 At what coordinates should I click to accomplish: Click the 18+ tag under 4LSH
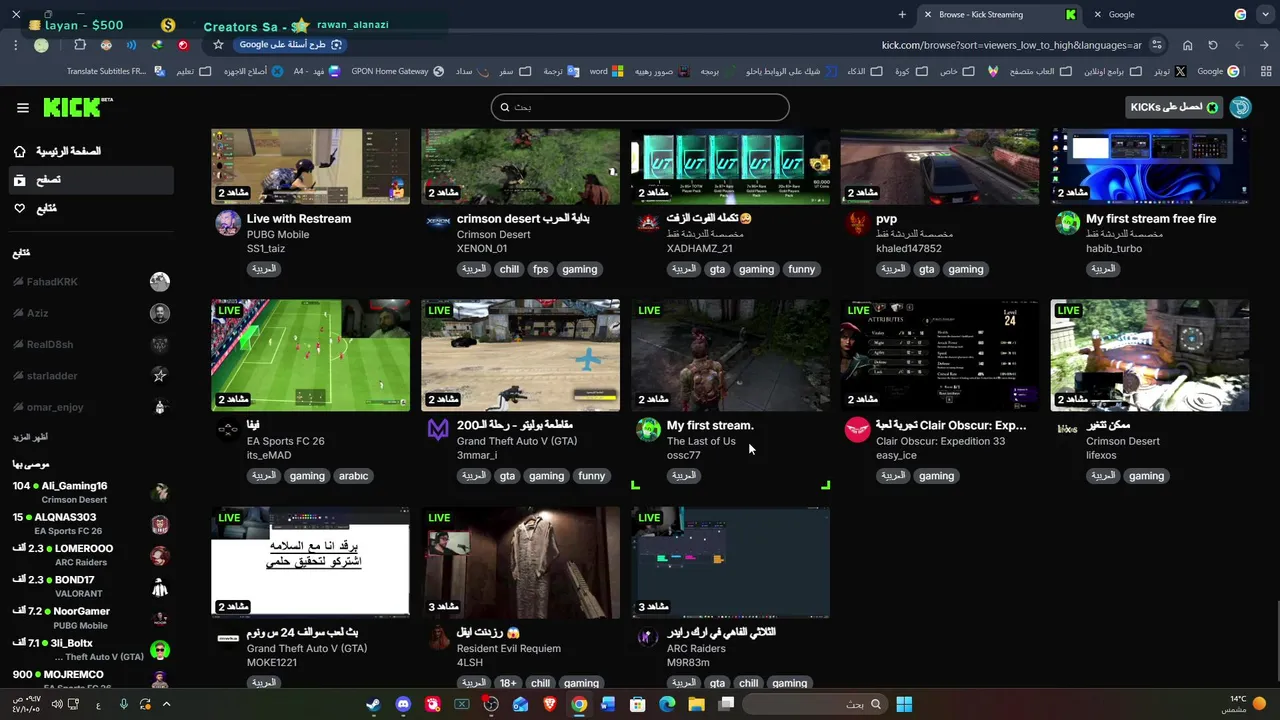508,683
